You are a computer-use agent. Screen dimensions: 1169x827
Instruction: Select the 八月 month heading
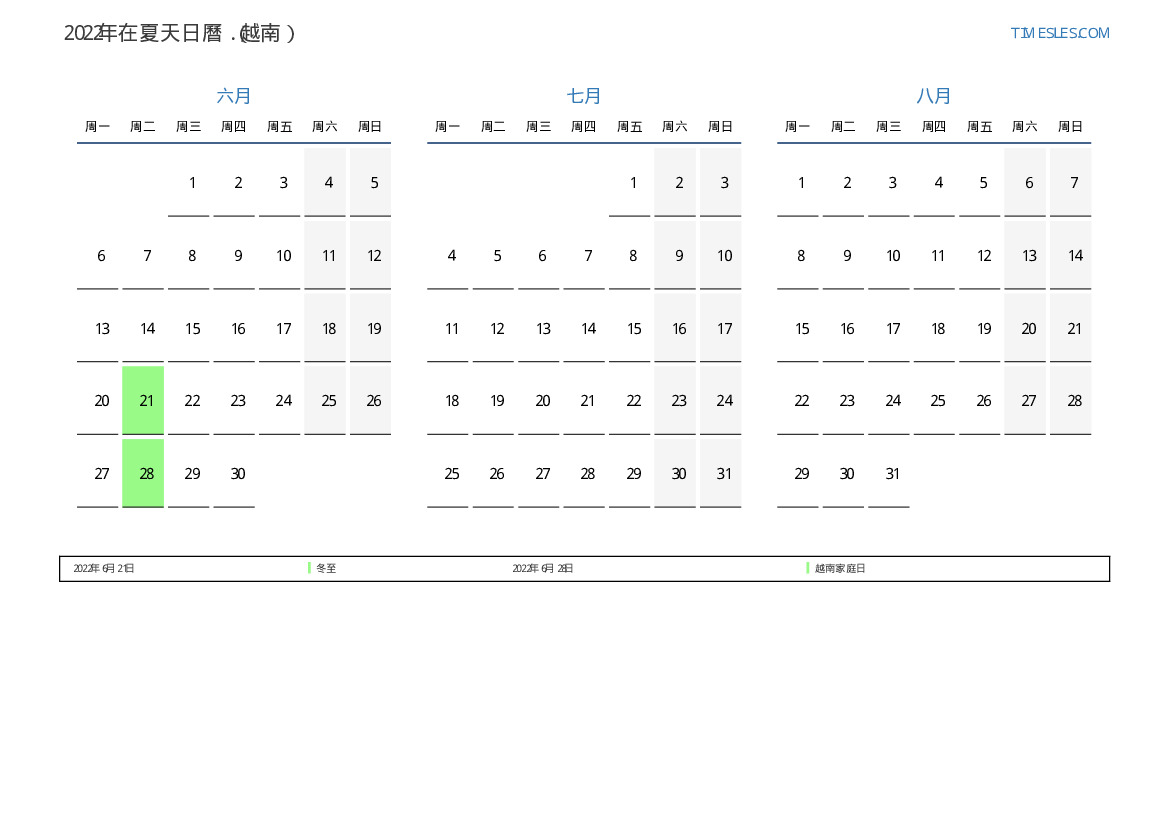[x=933, y=95]
